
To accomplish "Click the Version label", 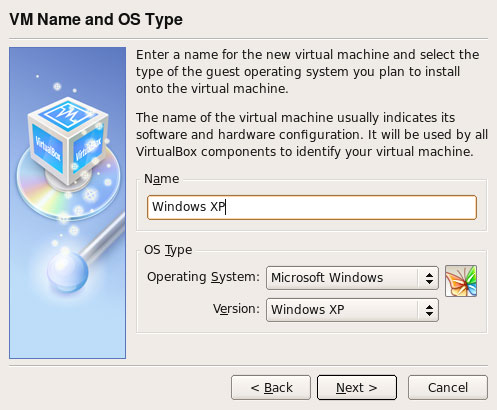I will (236, 309).
